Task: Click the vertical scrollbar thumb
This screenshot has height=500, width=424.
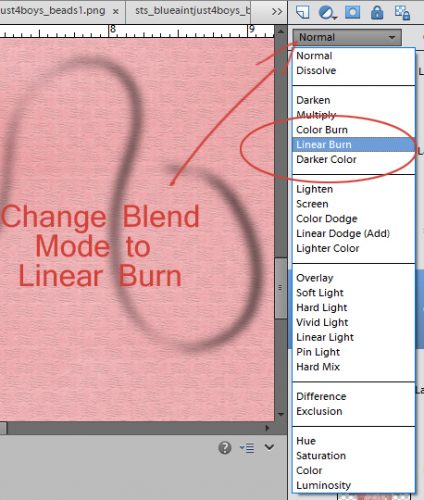Action: coord(280,288)
